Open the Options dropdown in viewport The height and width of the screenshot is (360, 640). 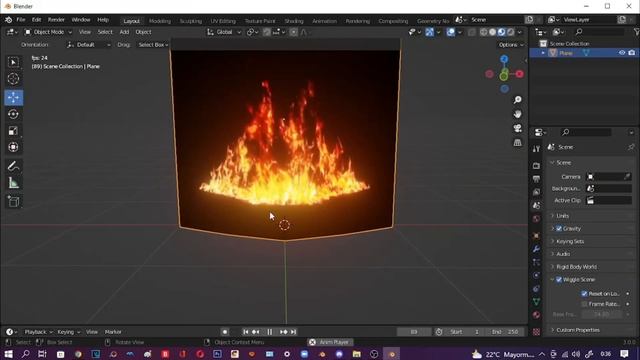511,44
